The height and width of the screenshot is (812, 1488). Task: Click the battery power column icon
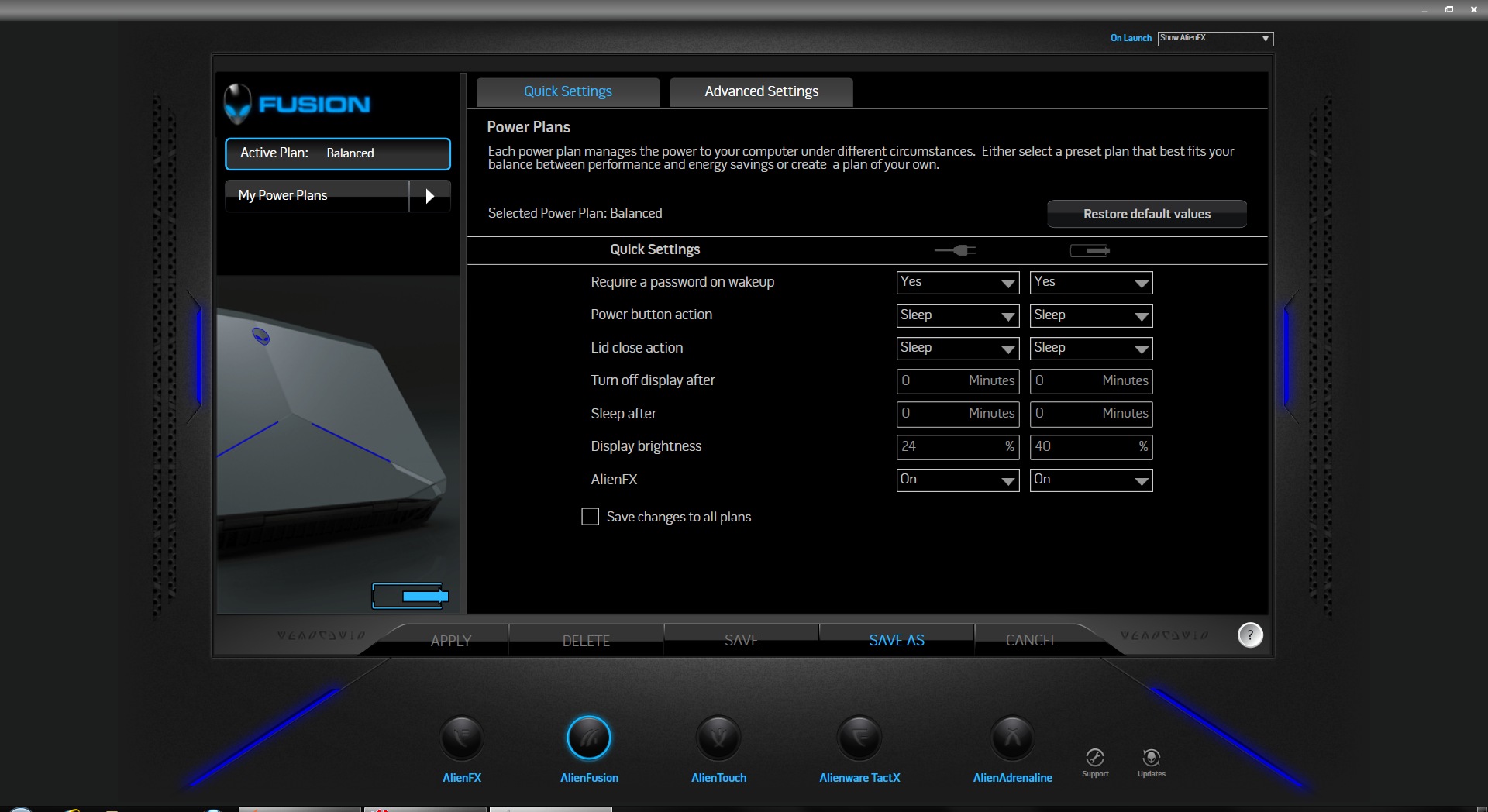point(1090,250)
